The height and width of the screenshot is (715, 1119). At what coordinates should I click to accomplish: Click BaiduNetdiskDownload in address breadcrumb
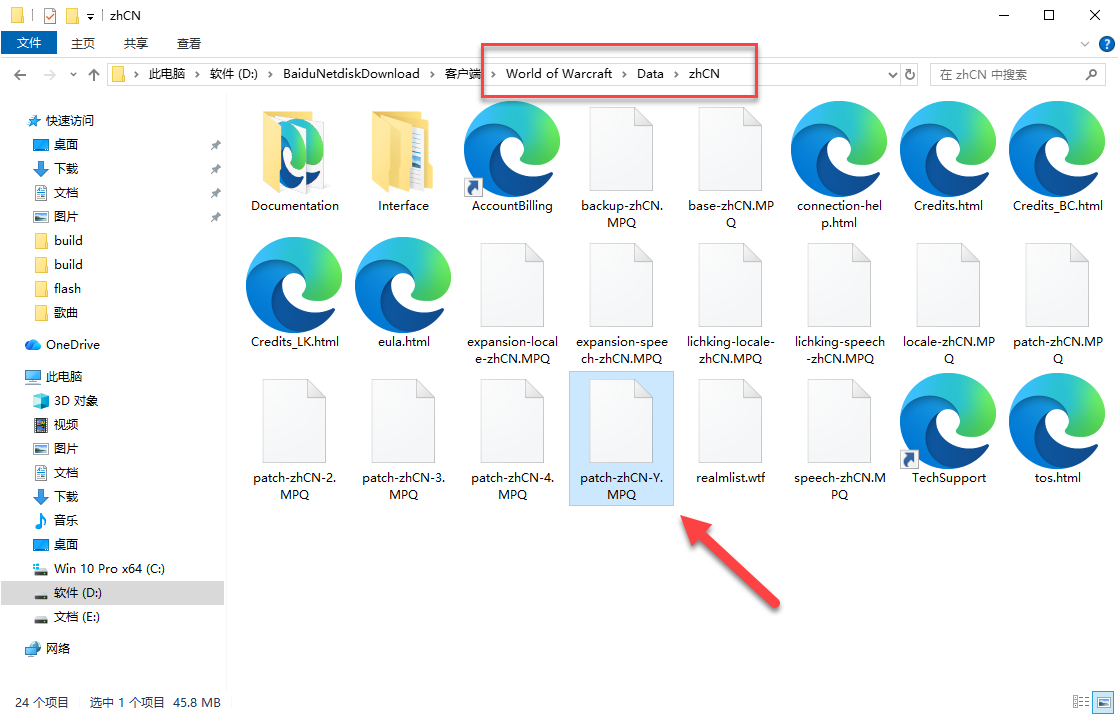351,73
